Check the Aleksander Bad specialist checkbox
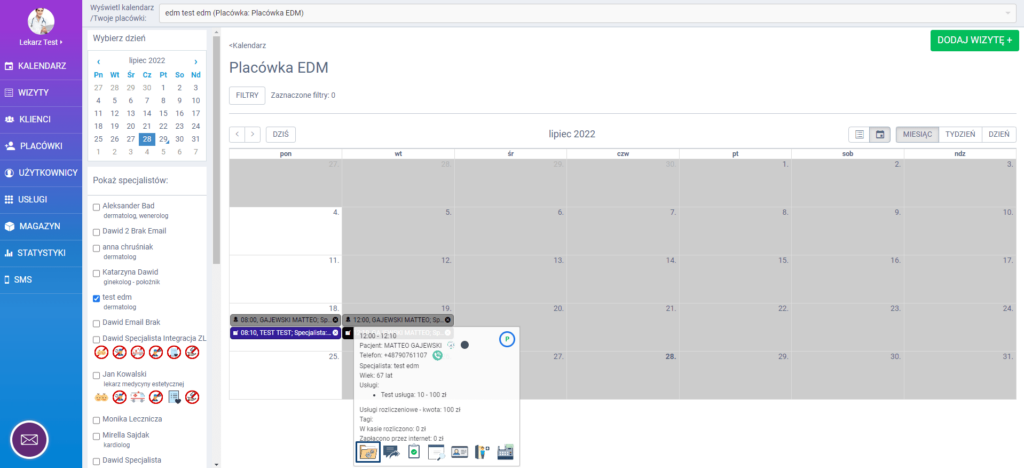The height and width of the screenshot is (468, 1024). pos(96,207)
